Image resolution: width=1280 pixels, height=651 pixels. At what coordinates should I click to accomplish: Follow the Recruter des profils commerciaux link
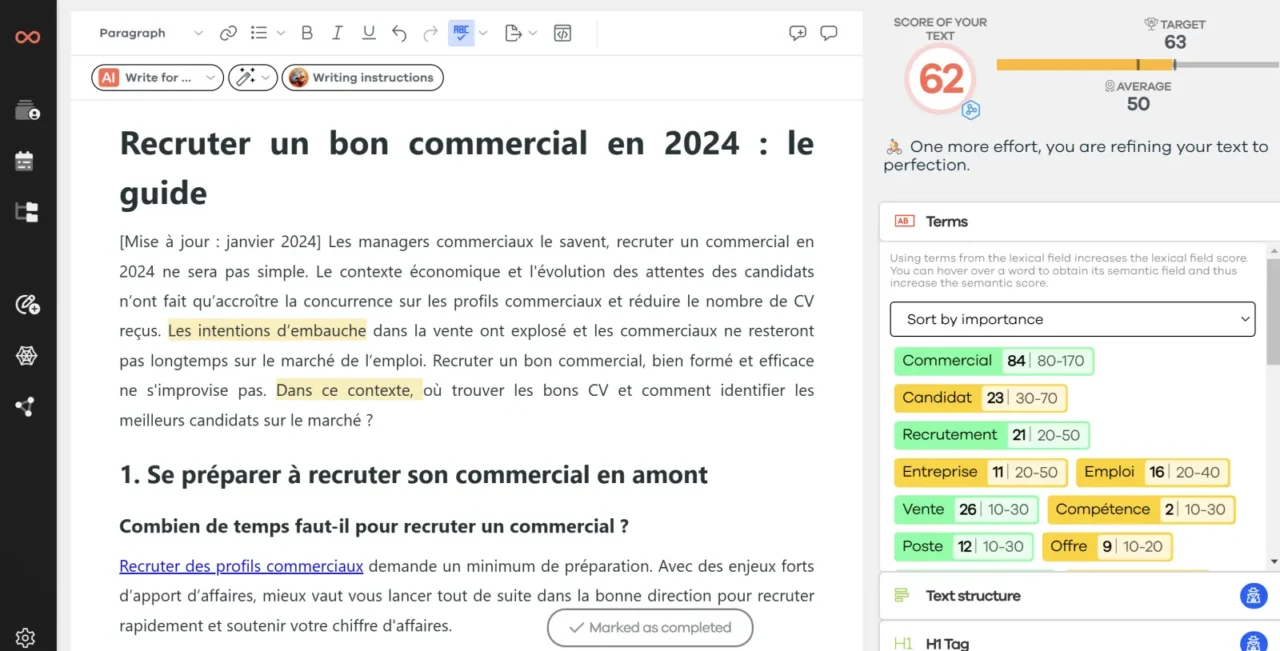(241, 566)
